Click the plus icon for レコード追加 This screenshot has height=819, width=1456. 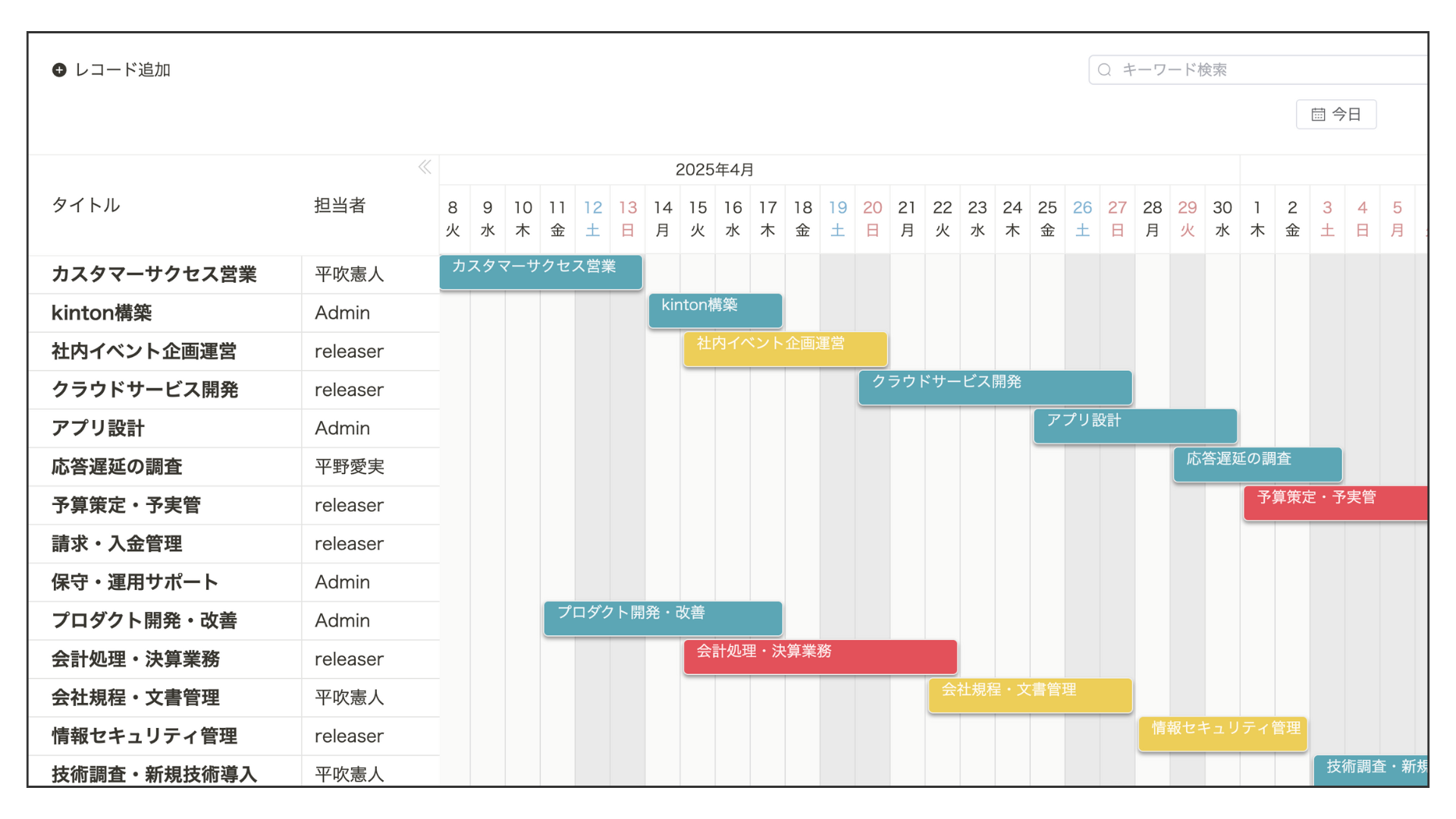click(59, 70)
